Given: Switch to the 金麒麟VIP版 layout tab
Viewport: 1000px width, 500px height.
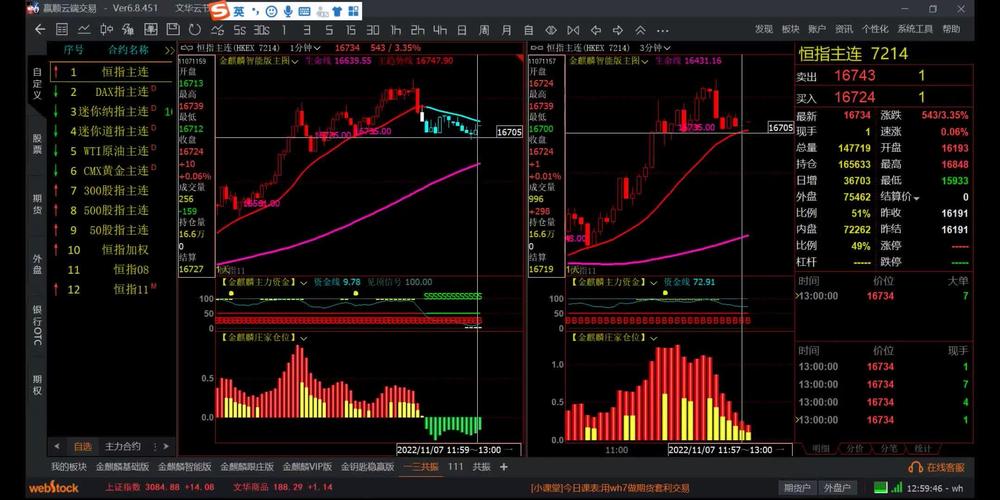Looking at the screenshot, I should 306,467.
